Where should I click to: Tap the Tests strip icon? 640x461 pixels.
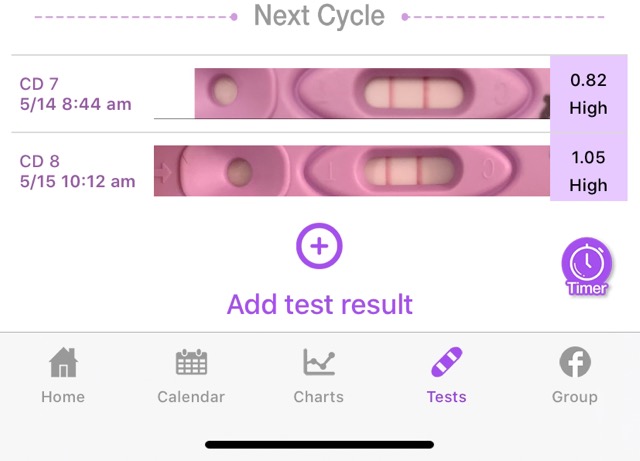[446, 362]
